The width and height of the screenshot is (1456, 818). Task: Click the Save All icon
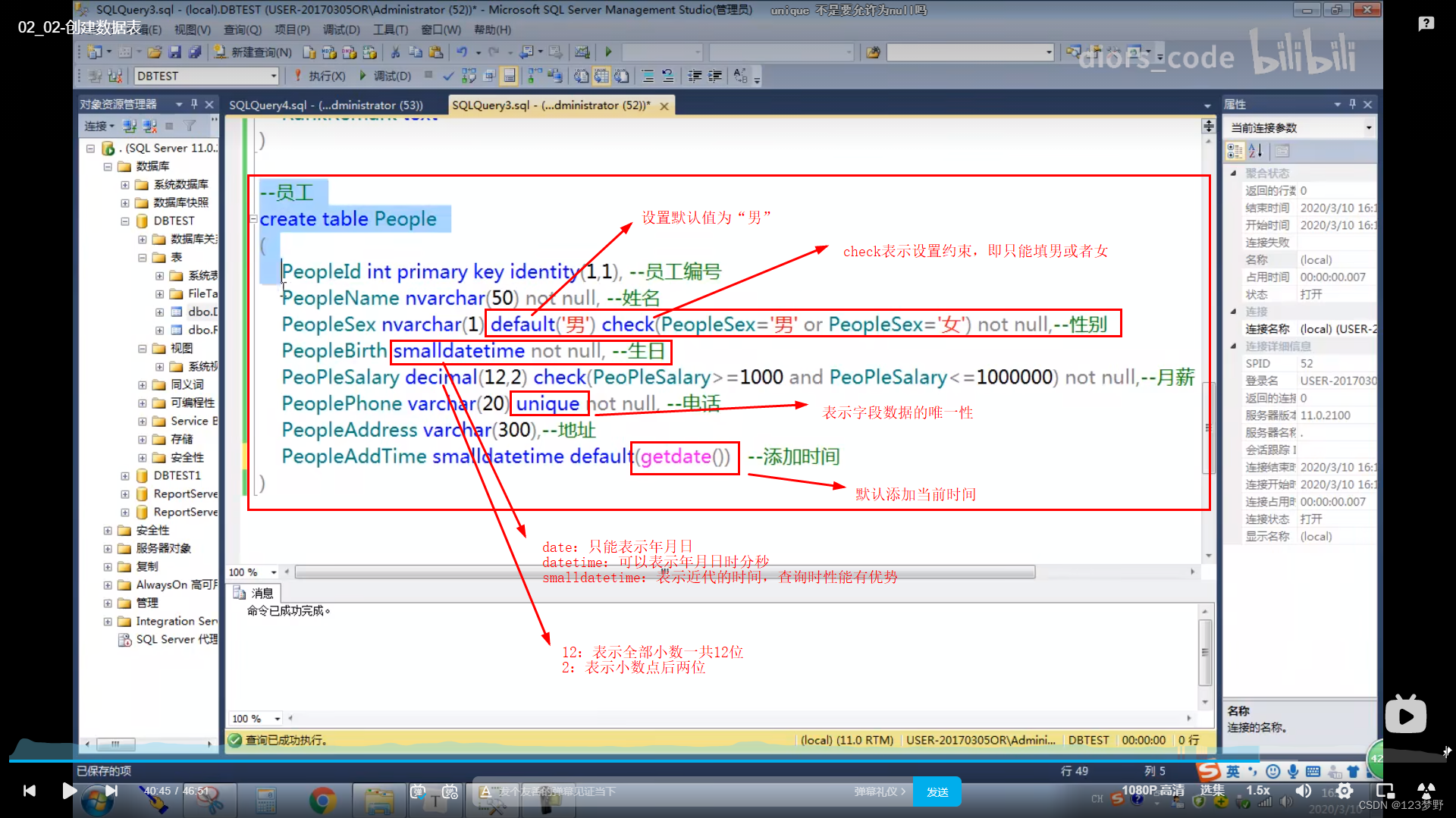pyautogui.click(x=195, y=52)
